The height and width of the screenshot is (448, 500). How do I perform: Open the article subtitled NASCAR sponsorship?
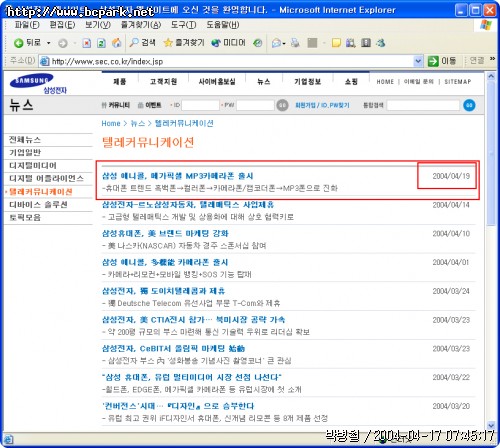(x=165, y=233)
